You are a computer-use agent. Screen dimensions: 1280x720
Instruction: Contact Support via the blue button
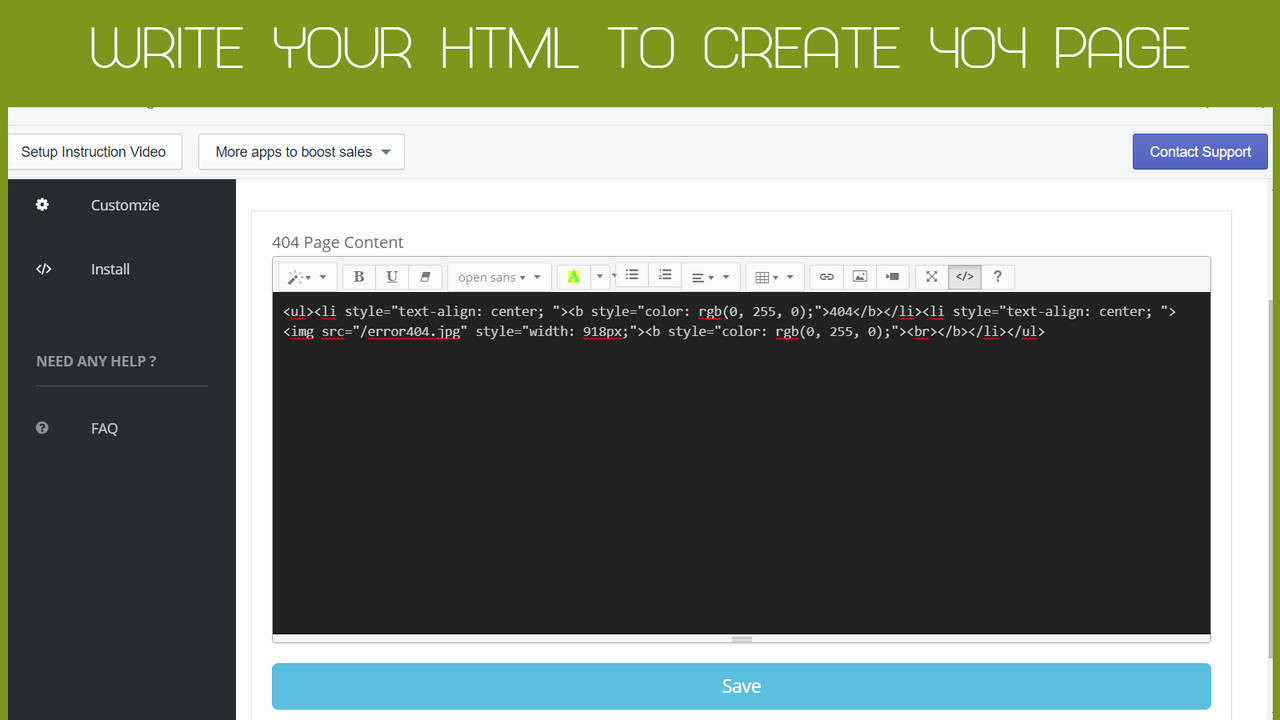coord(1200,151)
